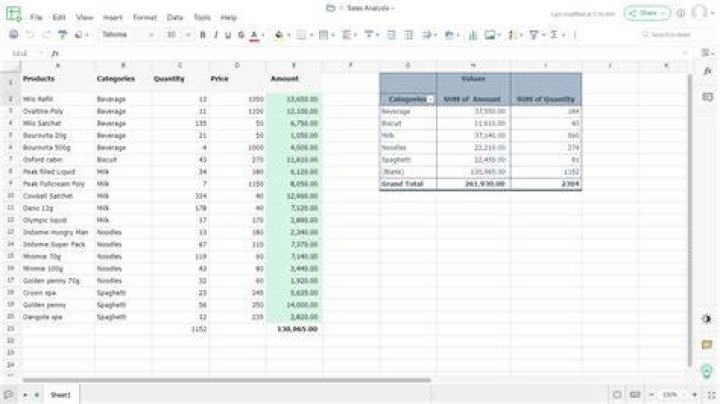Viewport: 720px width, 404px height.
Task: Click the info icon beside Share
Action: pos(681,13)
